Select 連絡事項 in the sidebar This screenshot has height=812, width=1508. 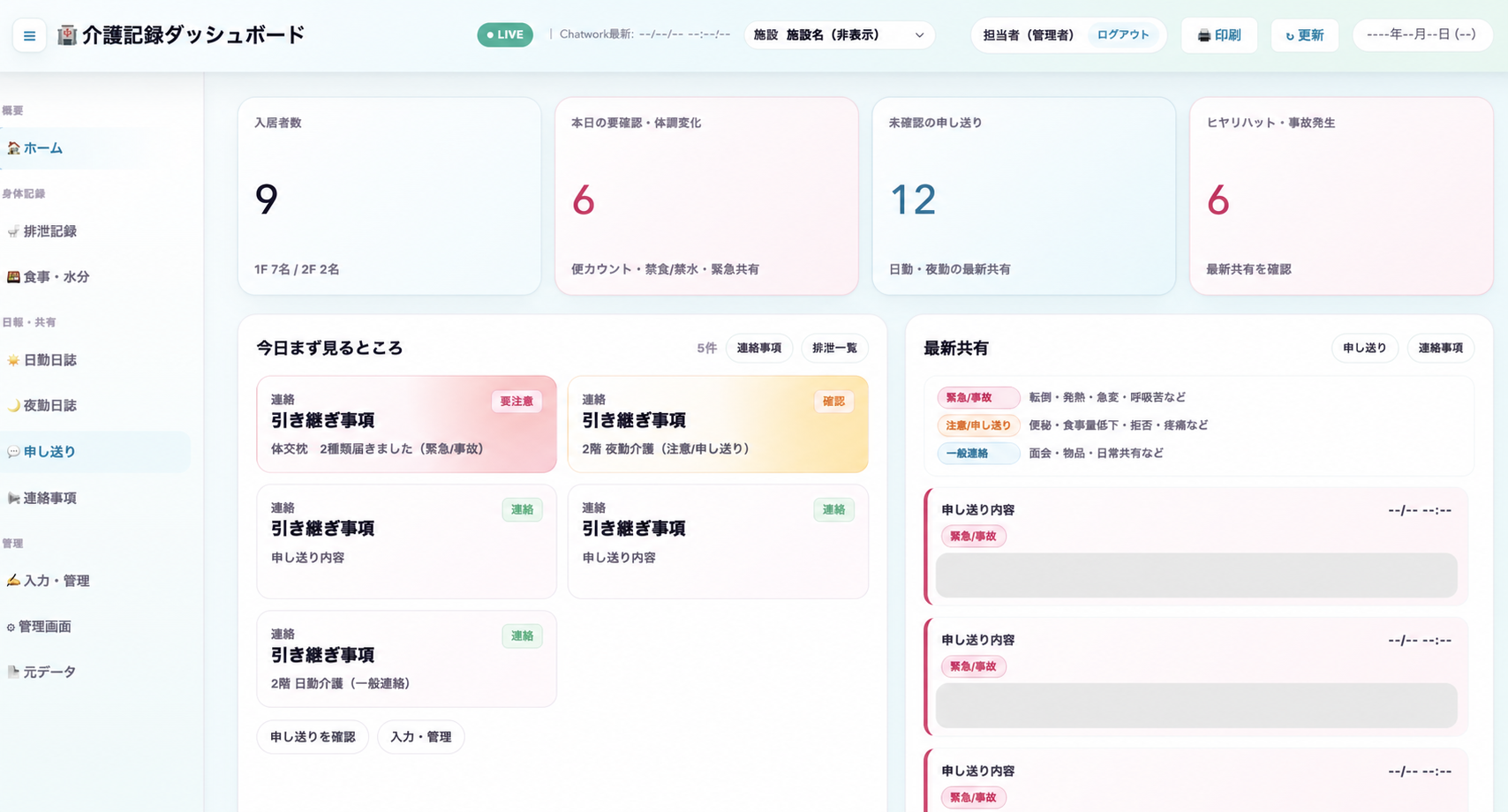(95, 499)
